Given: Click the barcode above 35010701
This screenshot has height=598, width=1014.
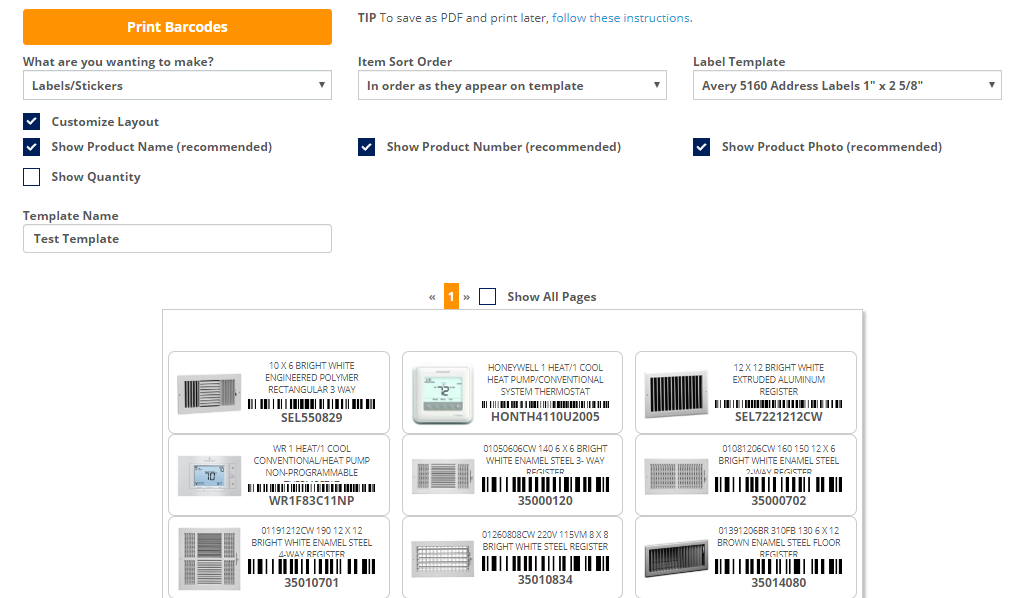Looking at the screenshot, I should (311, 566).
